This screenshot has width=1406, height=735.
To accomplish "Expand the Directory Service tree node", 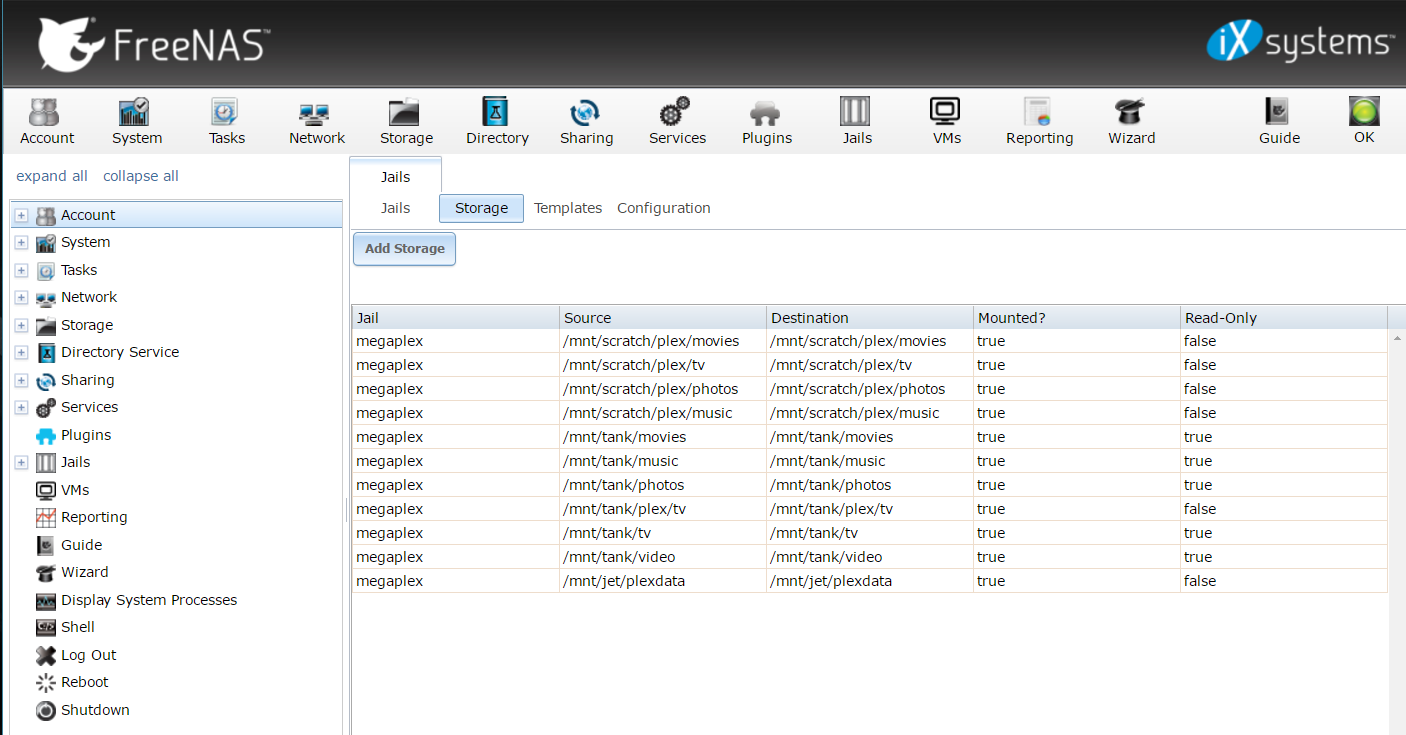I will [21, 352].
